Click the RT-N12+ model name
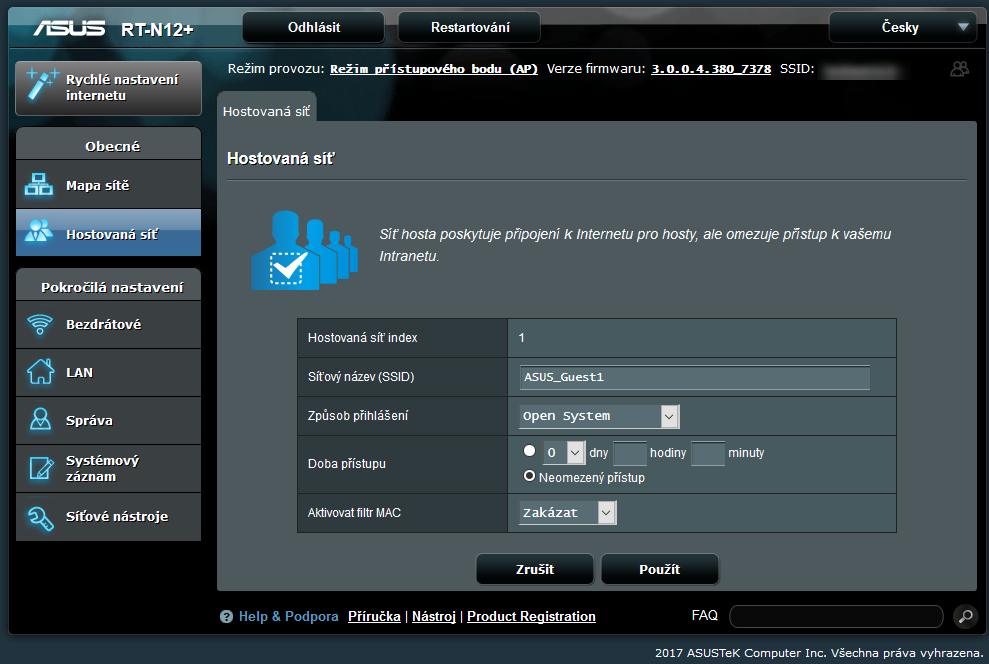 [157, 30]
